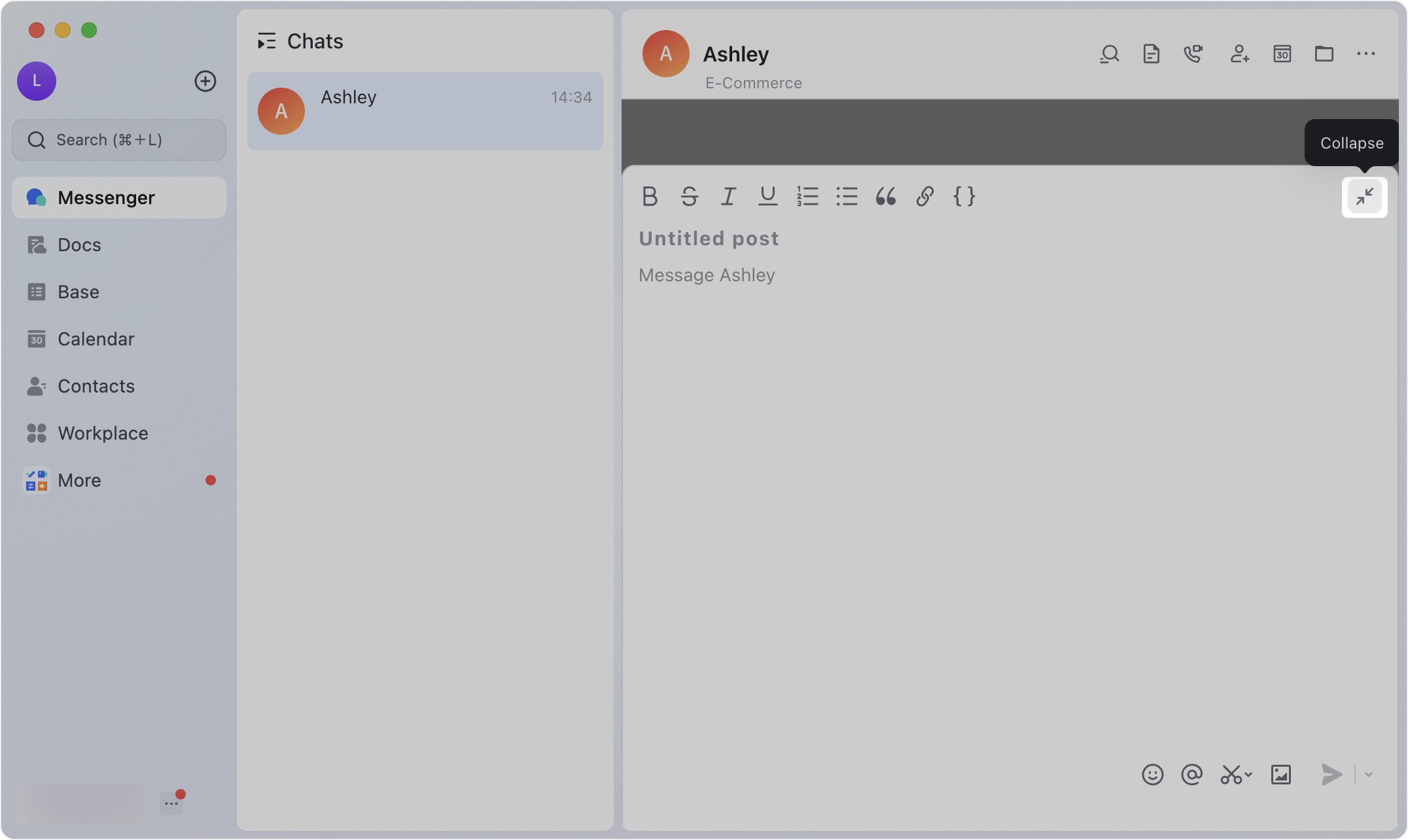
Task: Open Docs in the sidebar
Action: tap(119, 245)
